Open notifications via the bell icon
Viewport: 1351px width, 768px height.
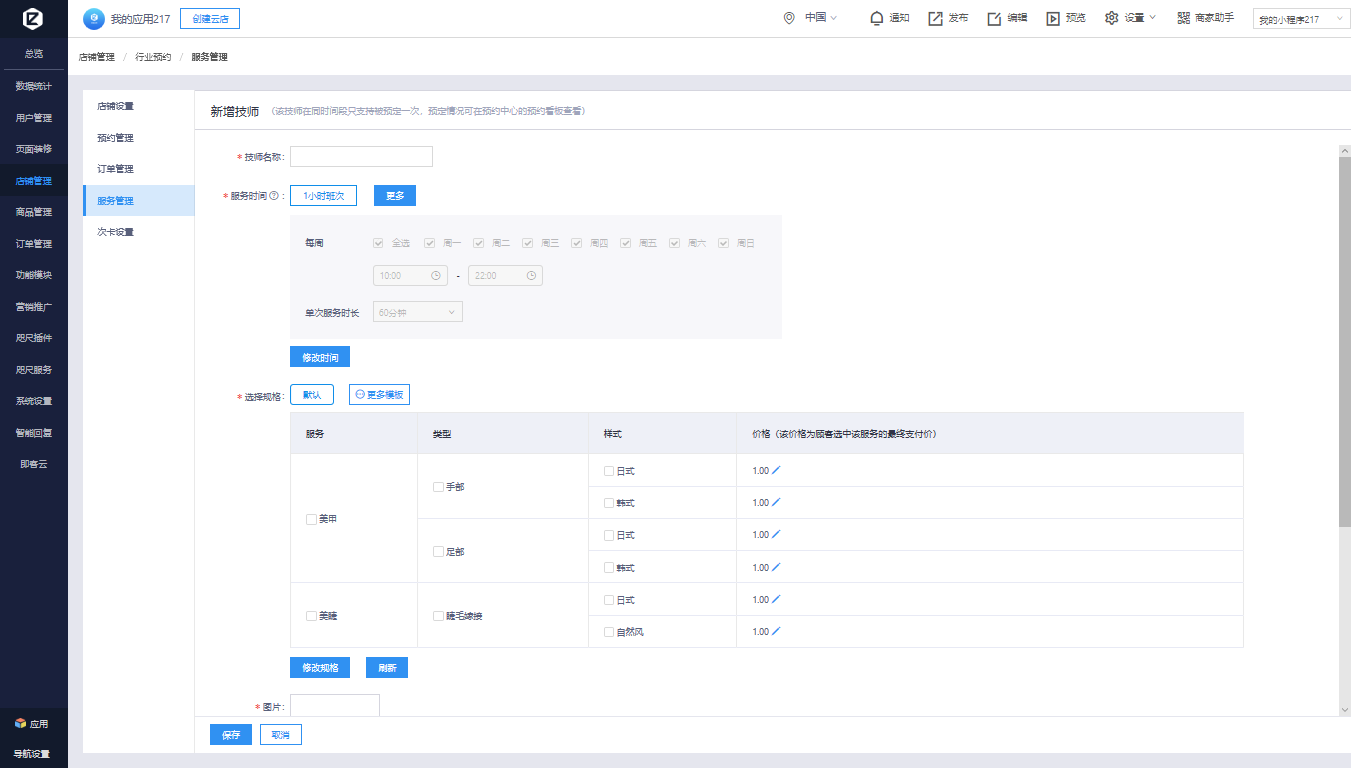(x=877, y=18)
